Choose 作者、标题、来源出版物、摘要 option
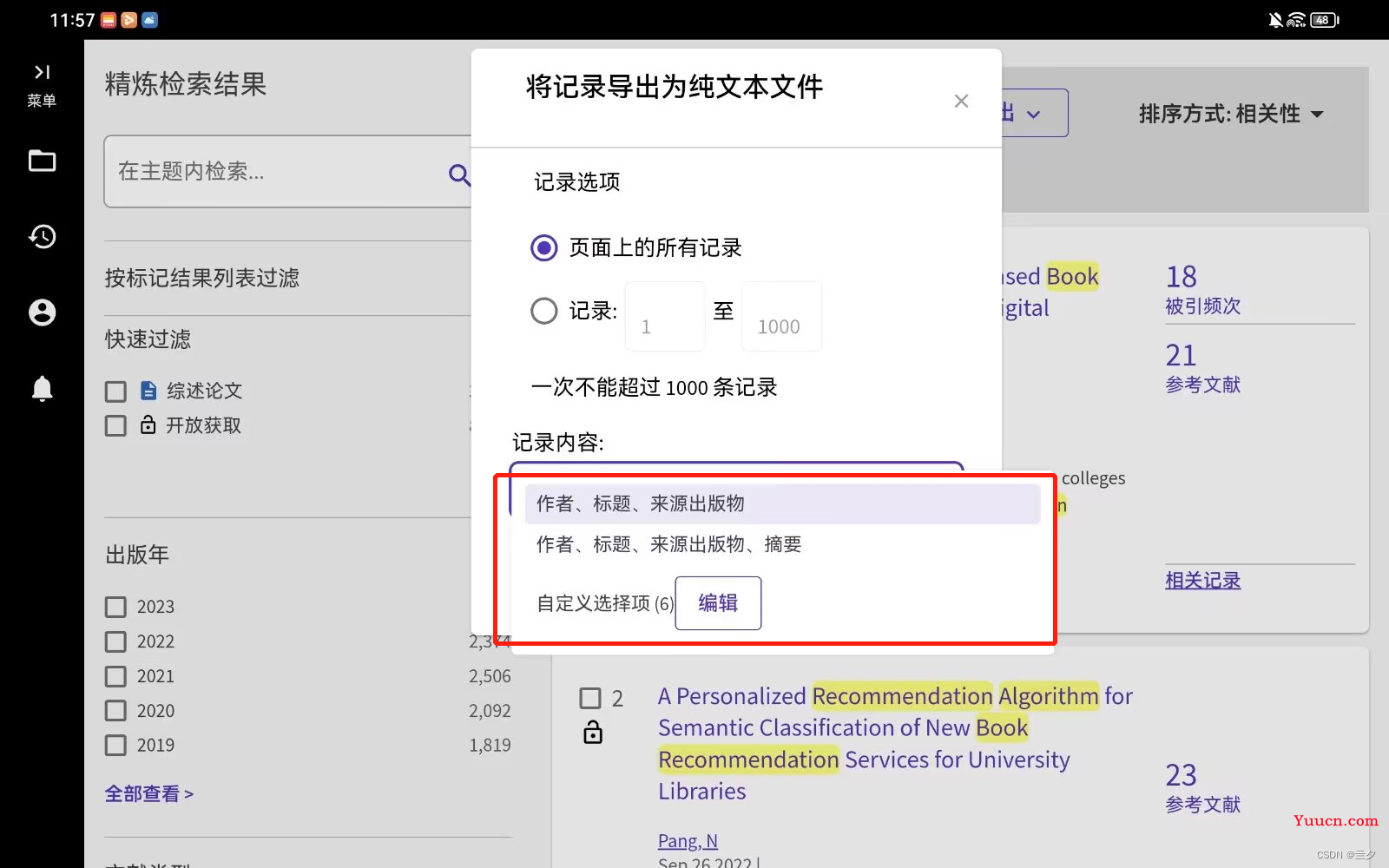Image resolution: width=1389 pixels, height=868 pixels. pos(782,544)
